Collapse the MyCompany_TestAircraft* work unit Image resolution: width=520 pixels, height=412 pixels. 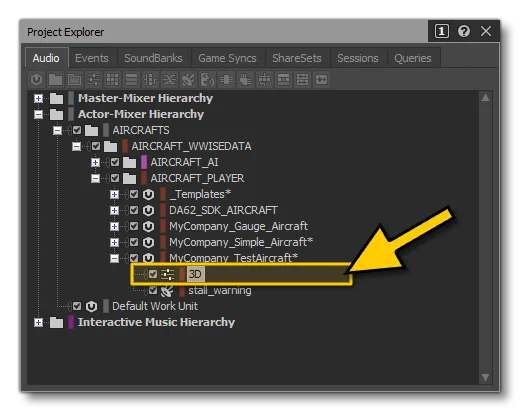coord(114,258)
